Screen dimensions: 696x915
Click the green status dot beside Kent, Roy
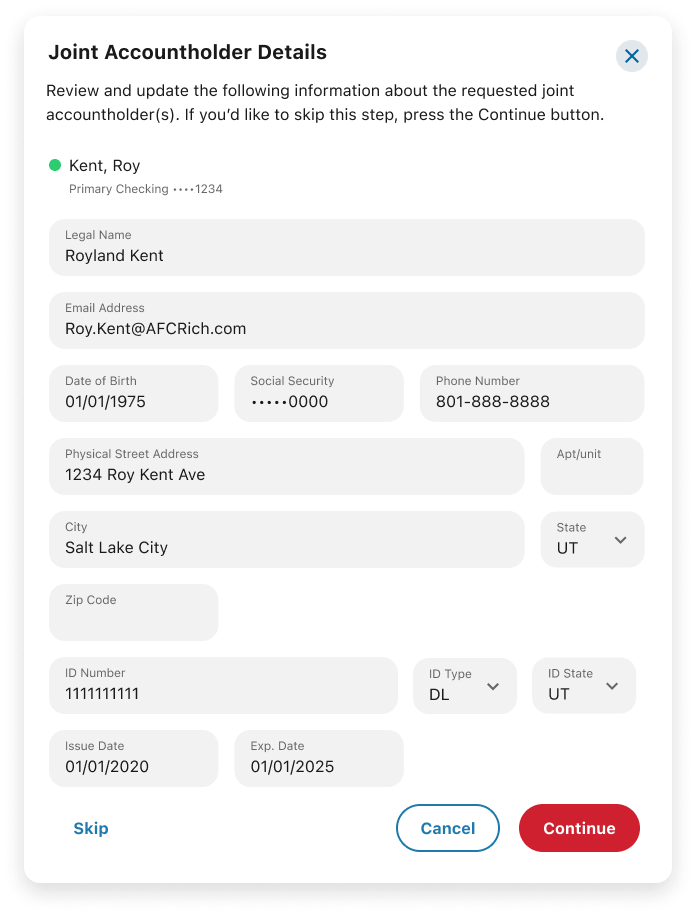pyautogui.click(x=55, y=165)
